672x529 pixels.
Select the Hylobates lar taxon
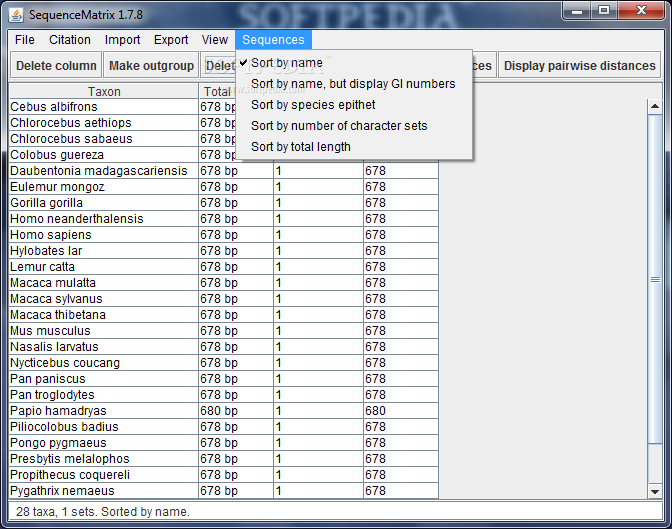coord(103,251)
